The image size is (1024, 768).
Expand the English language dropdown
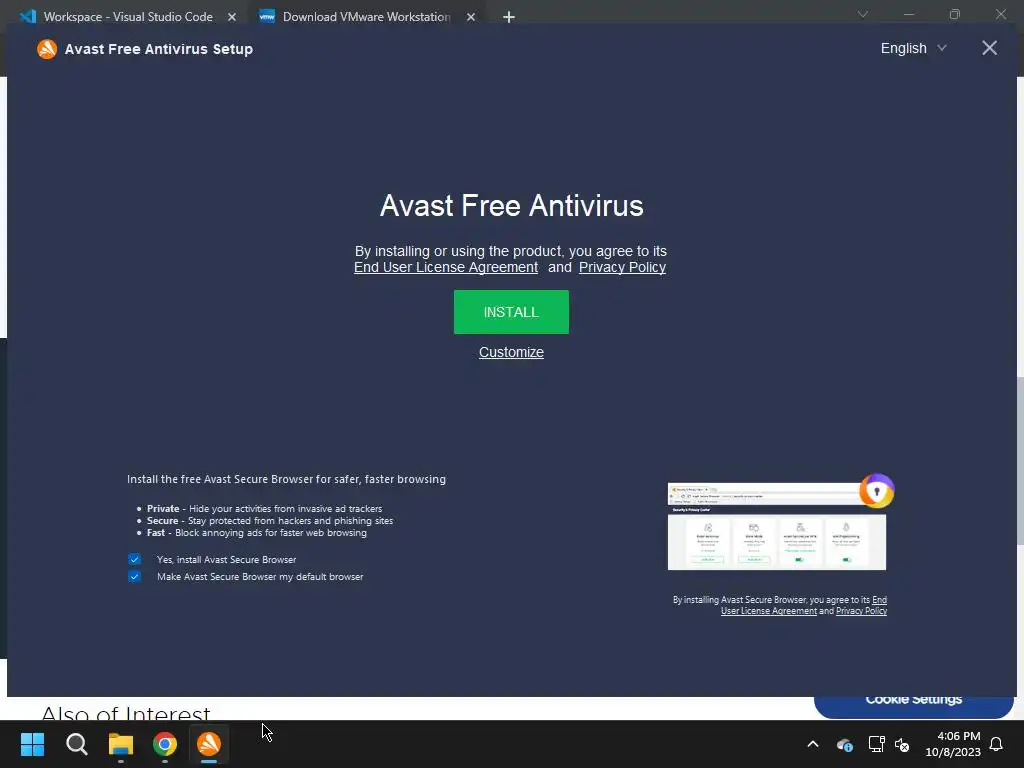(x=913, y=48)
